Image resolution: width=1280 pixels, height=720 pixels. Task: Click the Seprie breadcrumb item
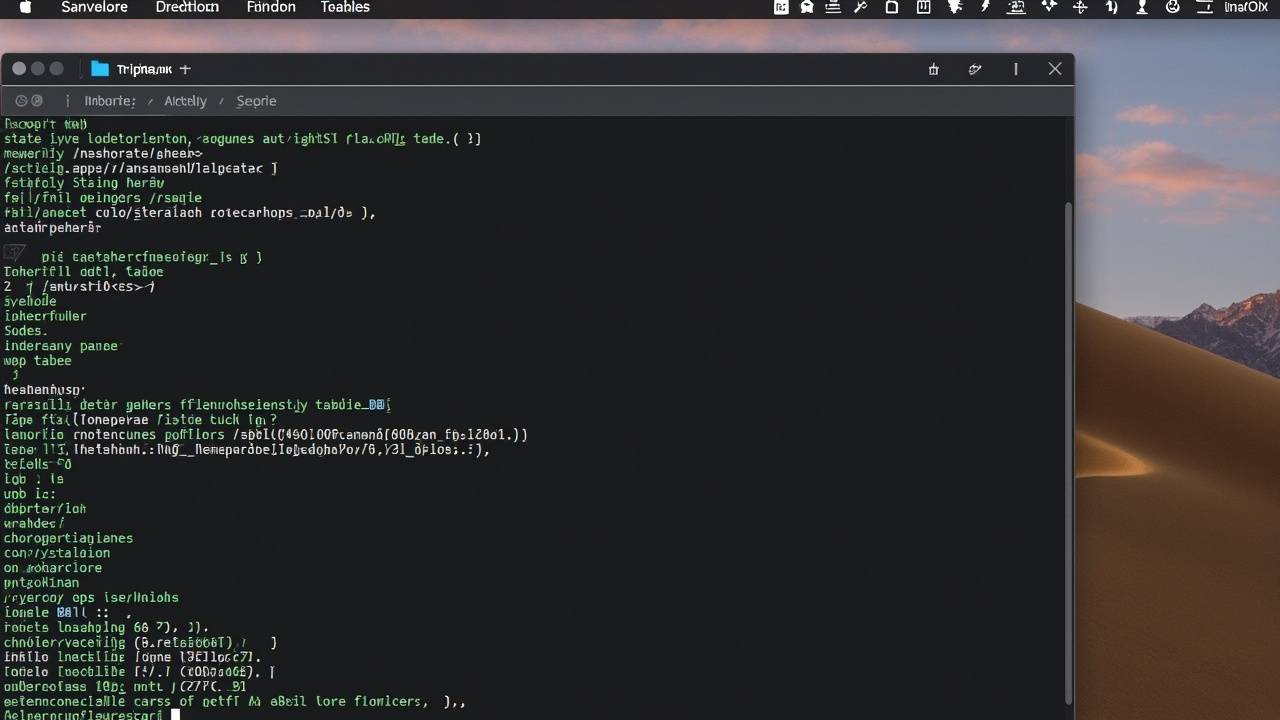pyautogui.click(x=256, y=101)
